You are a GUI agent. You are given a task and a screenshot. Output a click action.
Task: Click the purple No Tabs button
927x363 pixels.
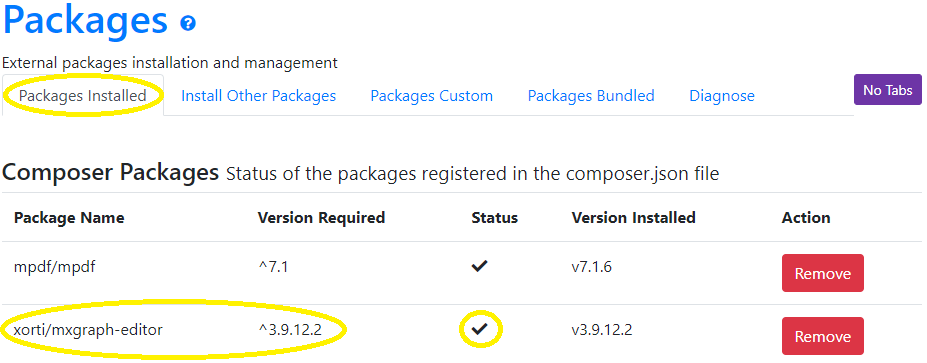(887, 90)
